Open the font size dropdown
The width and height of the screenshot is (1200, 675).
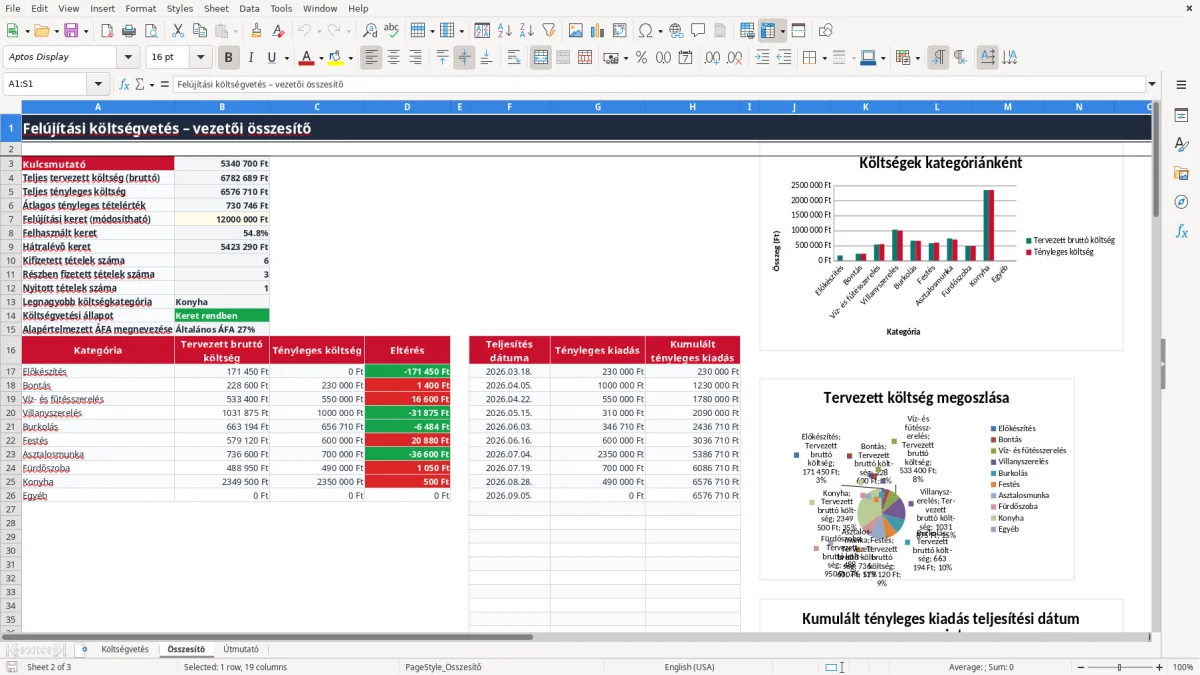[x=201, y=58]
